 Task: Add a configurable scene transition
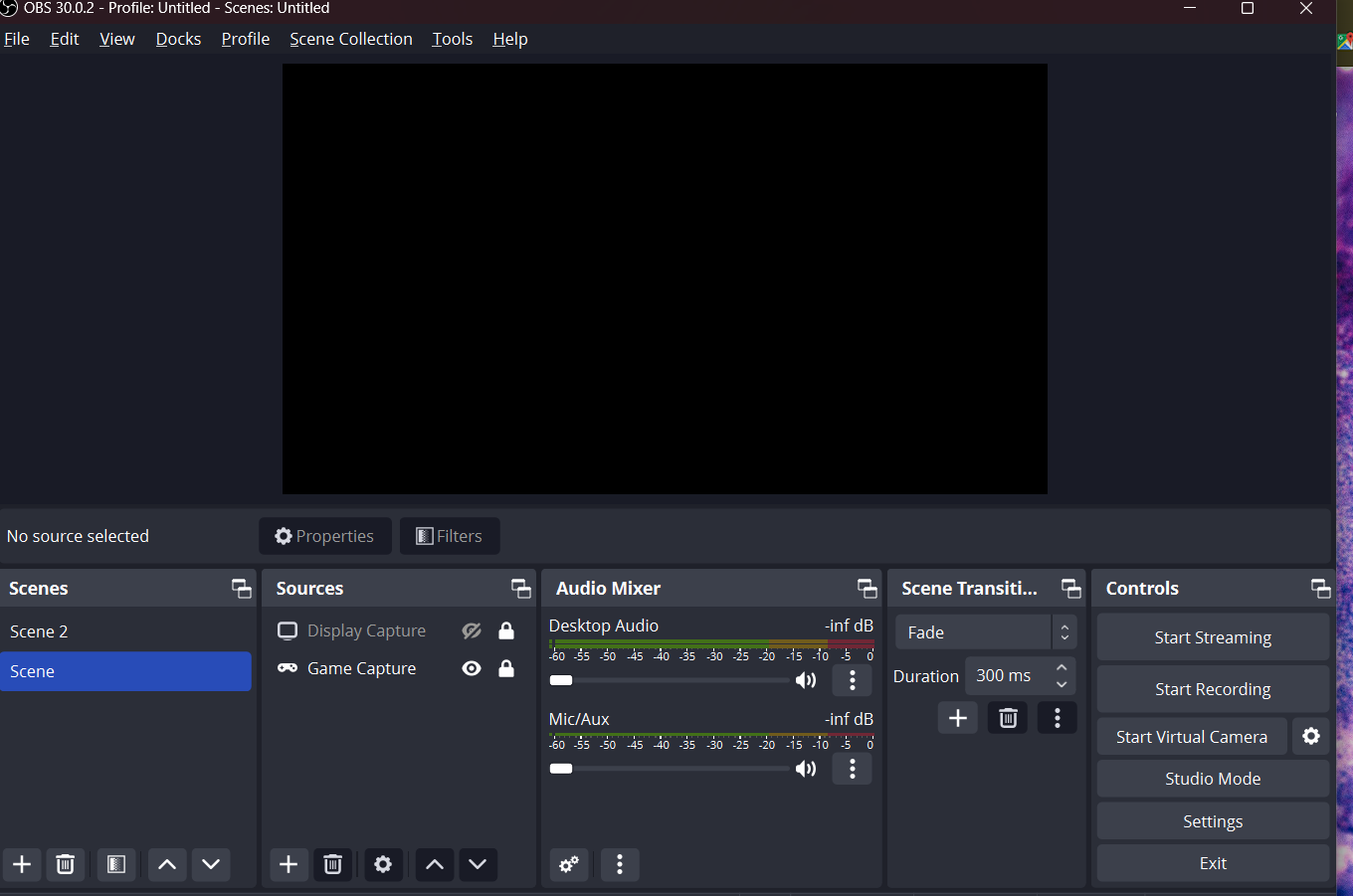coord(958,718)
